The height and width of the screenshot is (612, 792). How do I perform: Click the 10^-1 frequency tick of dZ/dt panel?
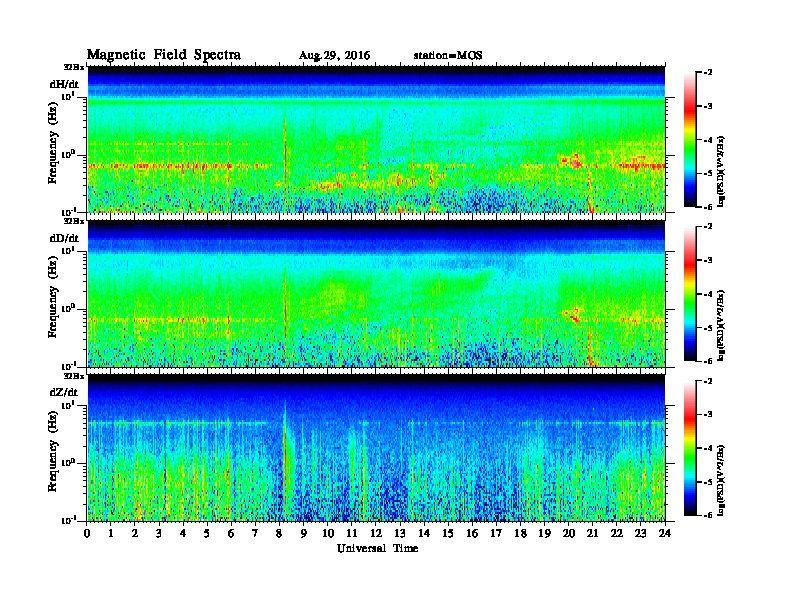(x=68, y=520)
